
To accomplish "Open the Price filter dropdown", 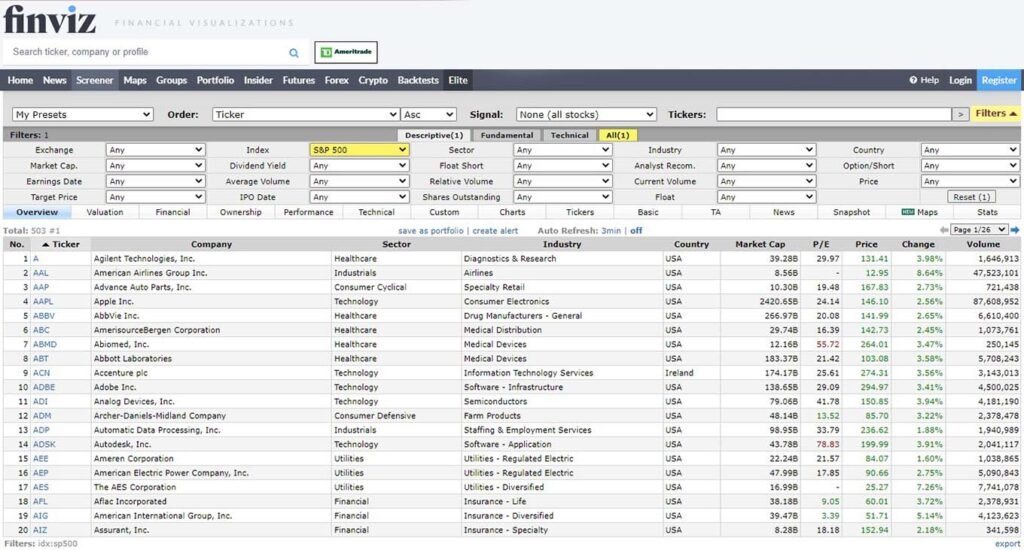I will coord(970,181).
